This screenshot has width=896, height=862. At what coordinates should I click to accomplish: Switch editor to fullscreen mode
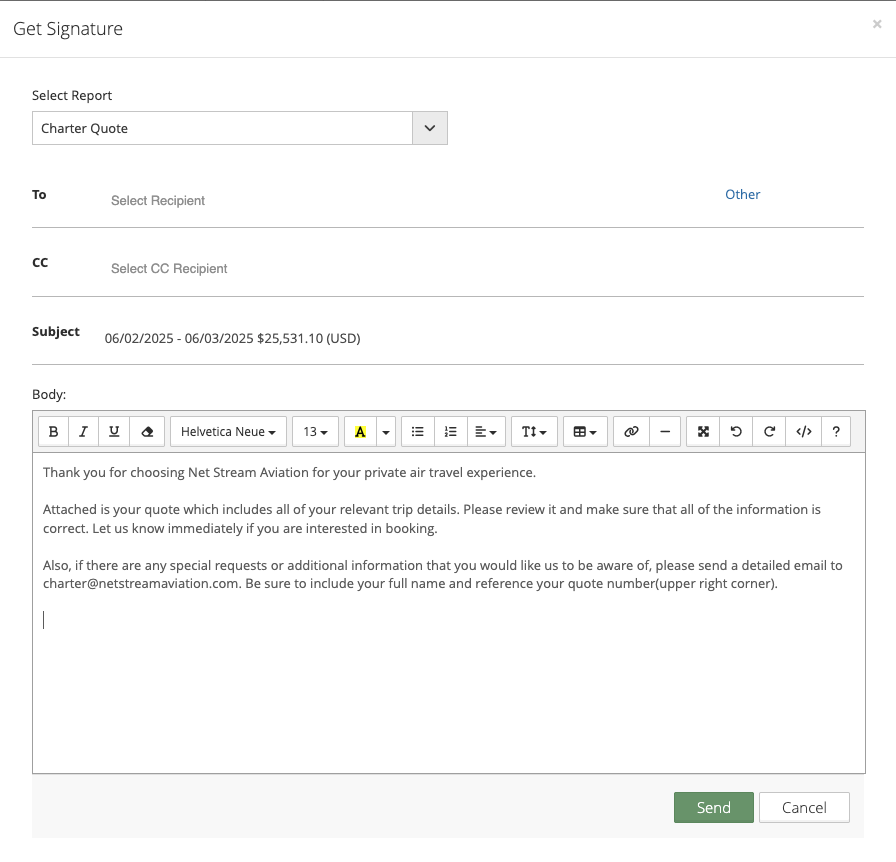[703, 432]
